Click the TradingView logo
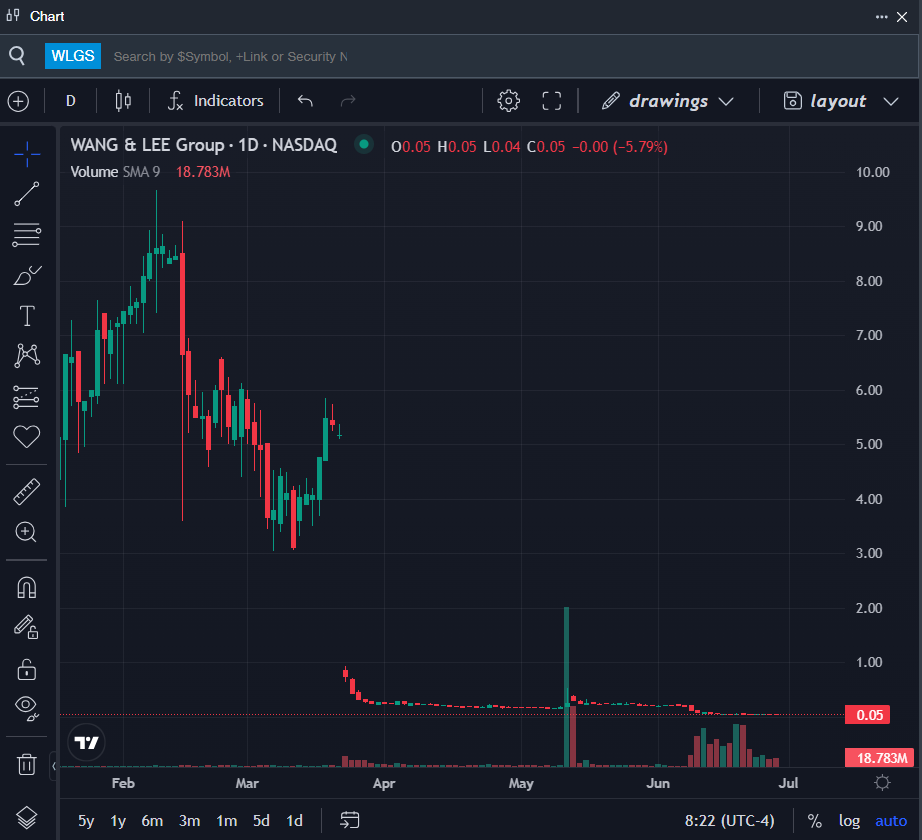 [x=86, y=742]
